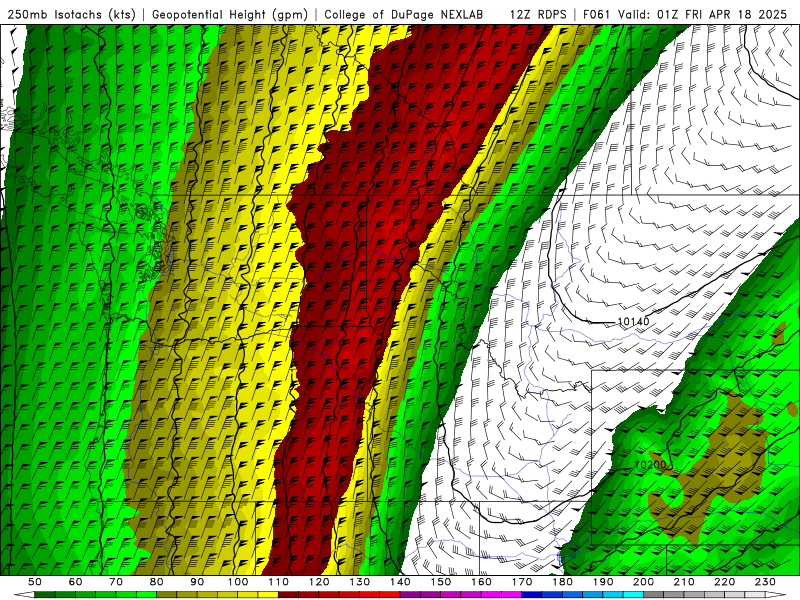Click the 230 value on the color scale
The width and height of the screenshot is (800, 600).
(x=765, y=582)
